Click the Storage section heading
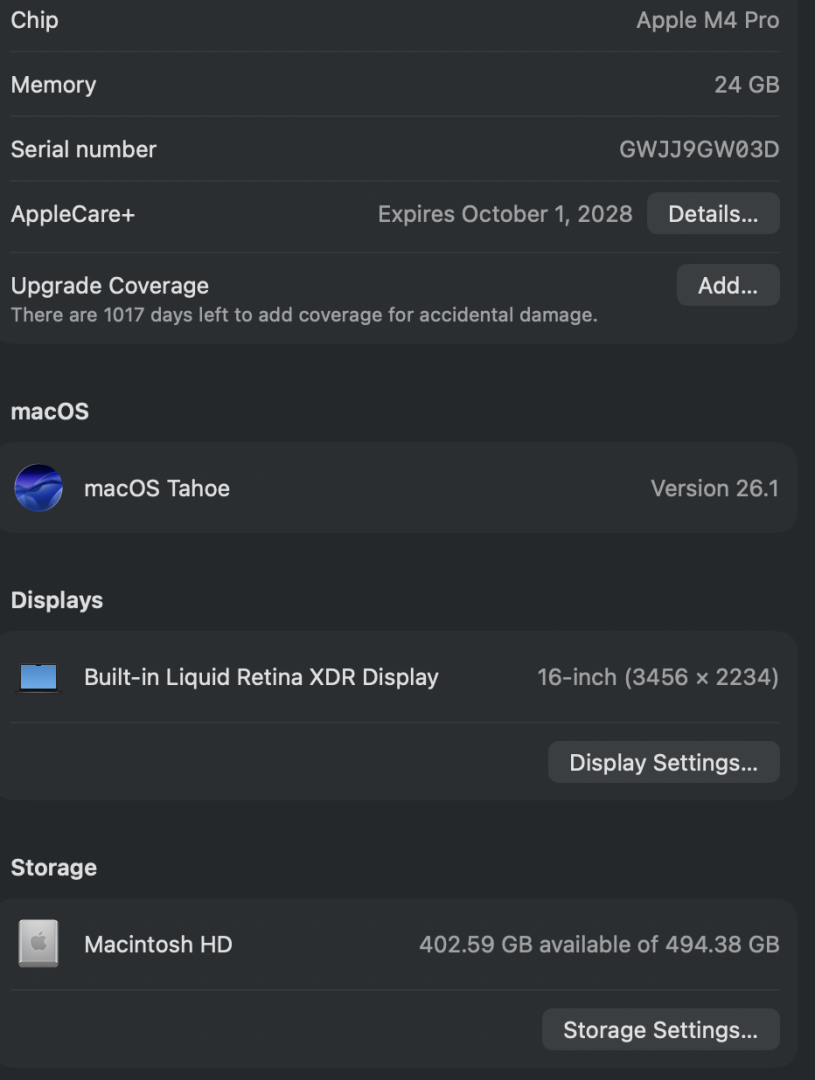Image resolution: width=815 pixels, height=1080 pixels. (x=54, y=867)
